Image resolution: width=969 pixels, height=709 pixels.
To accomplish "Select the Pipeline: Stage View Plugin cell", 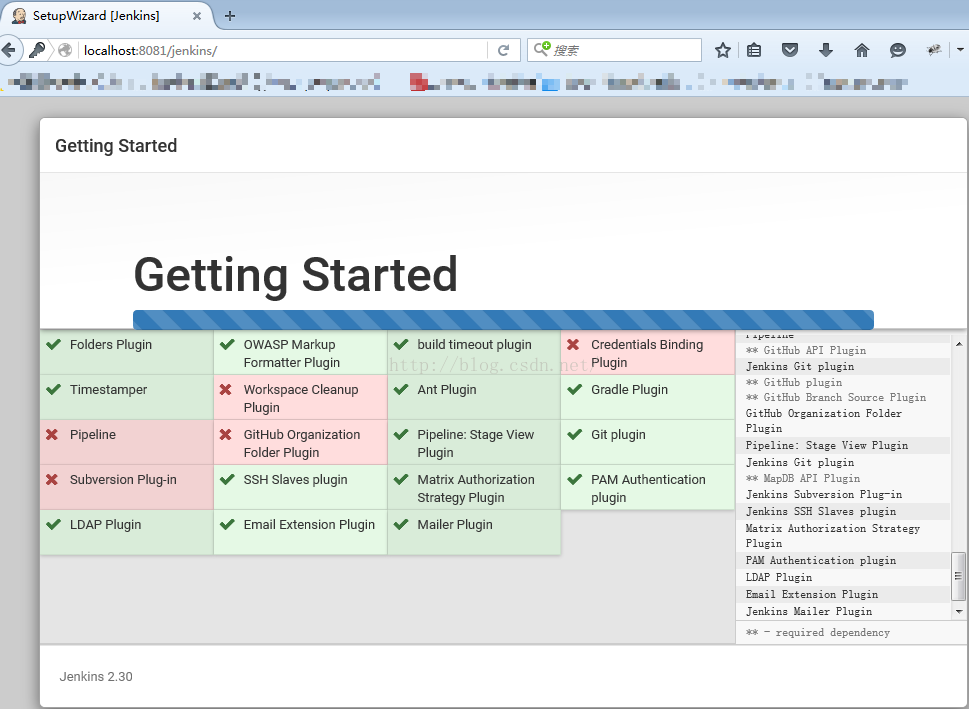I will pos(474,442).
